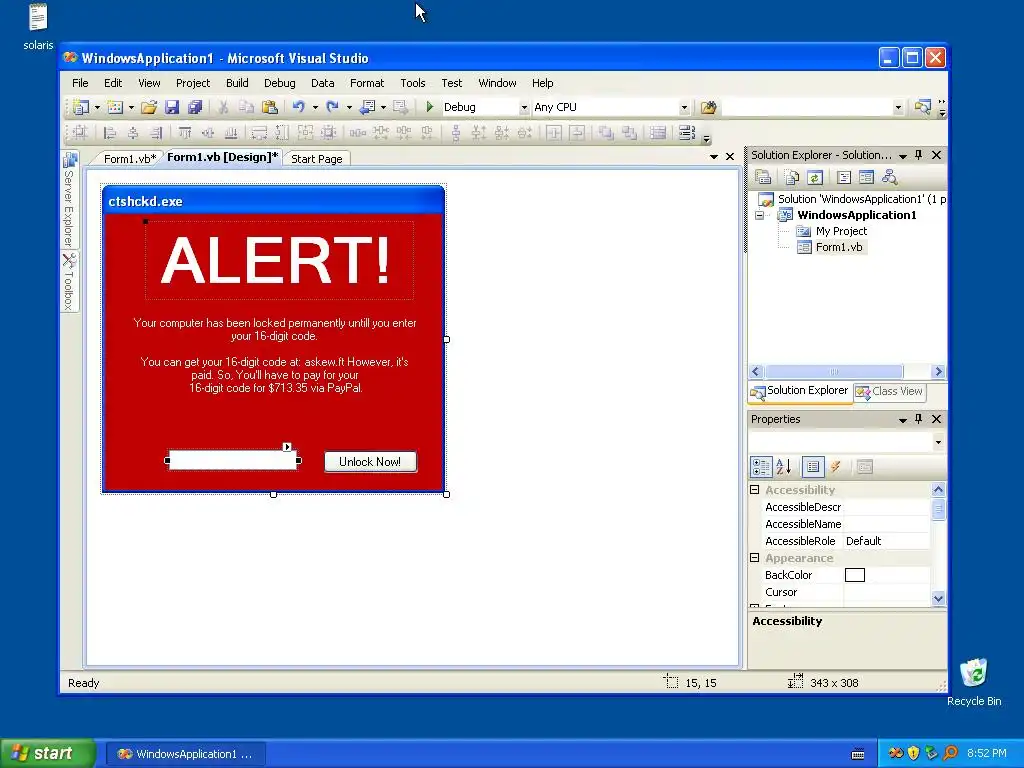
Task: Show the Properties list button
Action: tap(813, 466)
